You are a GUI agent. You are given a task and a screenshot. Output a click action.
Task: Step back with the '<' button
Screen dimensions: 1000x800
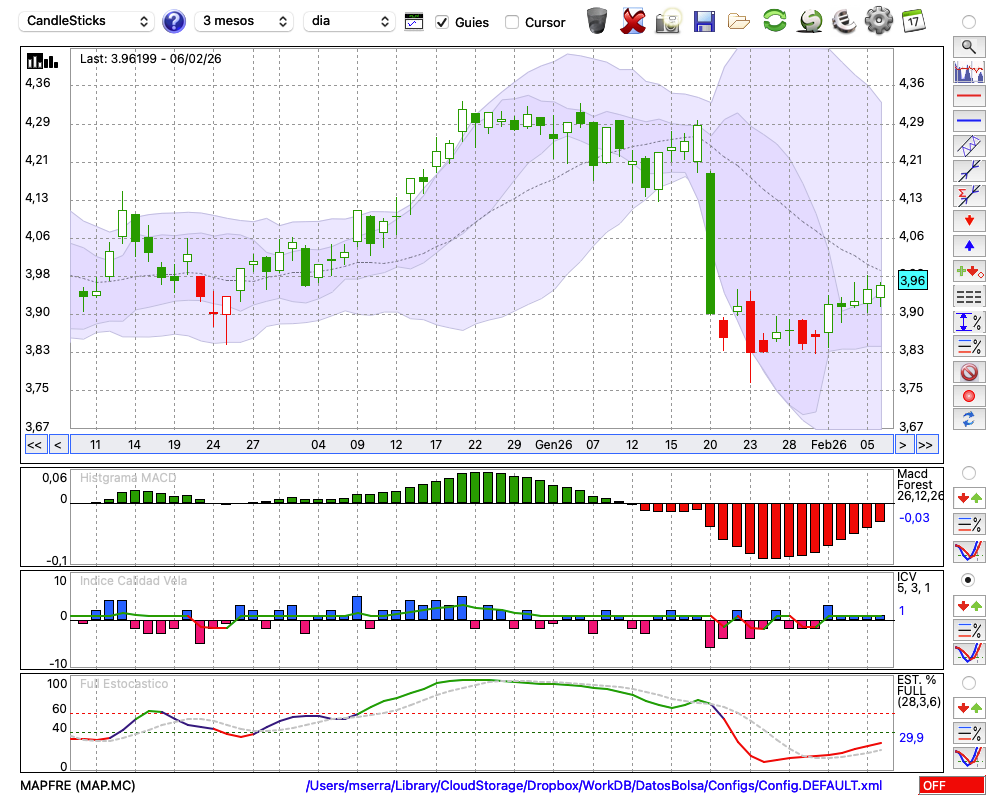pos(57,445)
